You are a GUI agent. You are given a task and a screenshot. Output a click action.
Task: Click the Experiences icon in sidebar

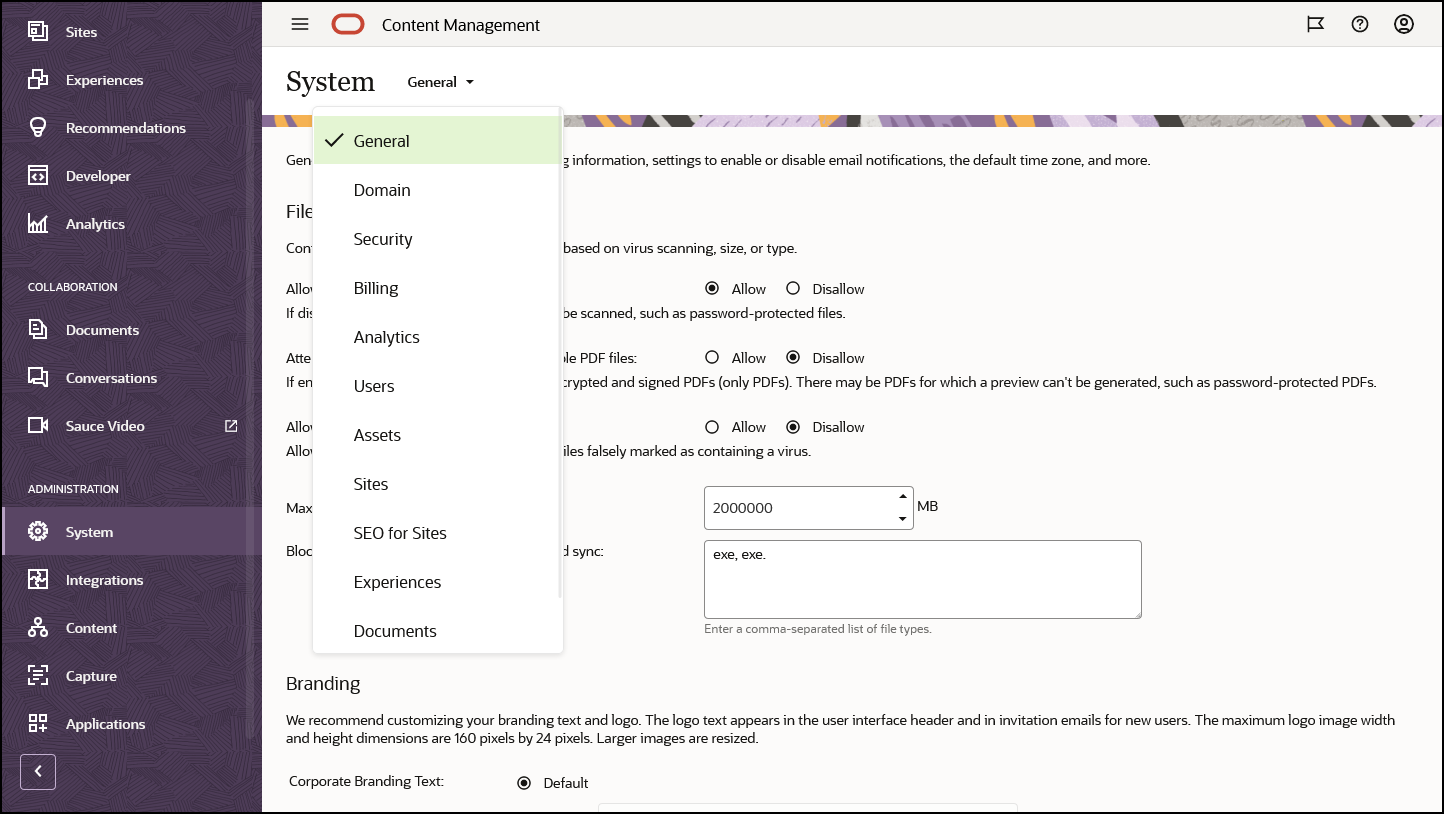tap(38, 80)
